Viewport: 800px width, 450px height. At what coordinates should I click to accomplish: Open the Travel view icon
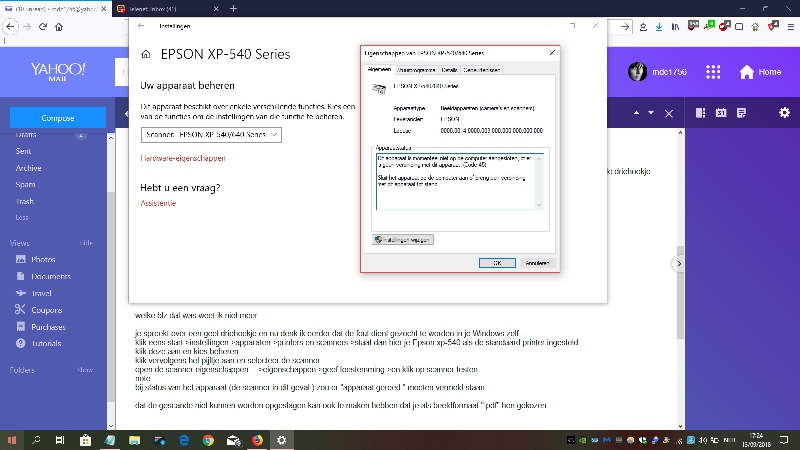20,293
